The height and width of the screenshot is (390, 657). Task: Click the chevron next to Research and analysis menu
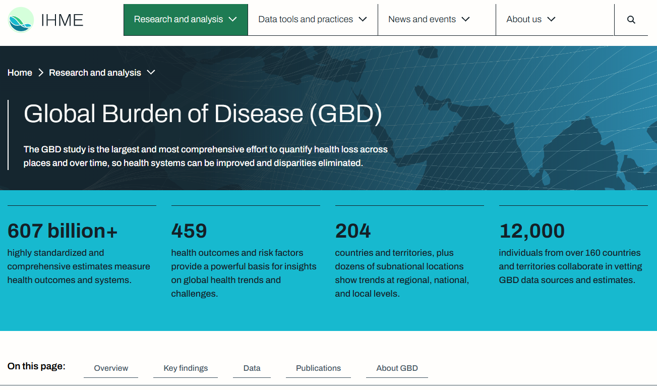coord(233,19)
